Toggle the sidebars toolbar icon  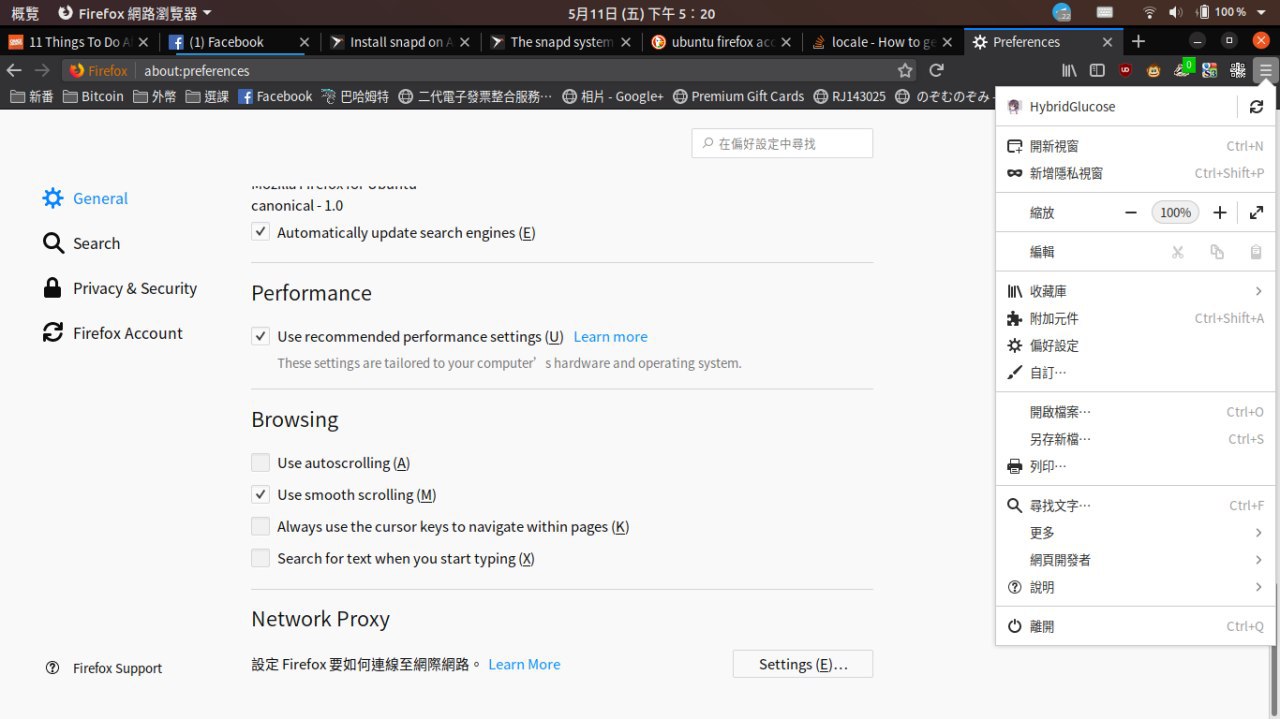click(1097, 71)
